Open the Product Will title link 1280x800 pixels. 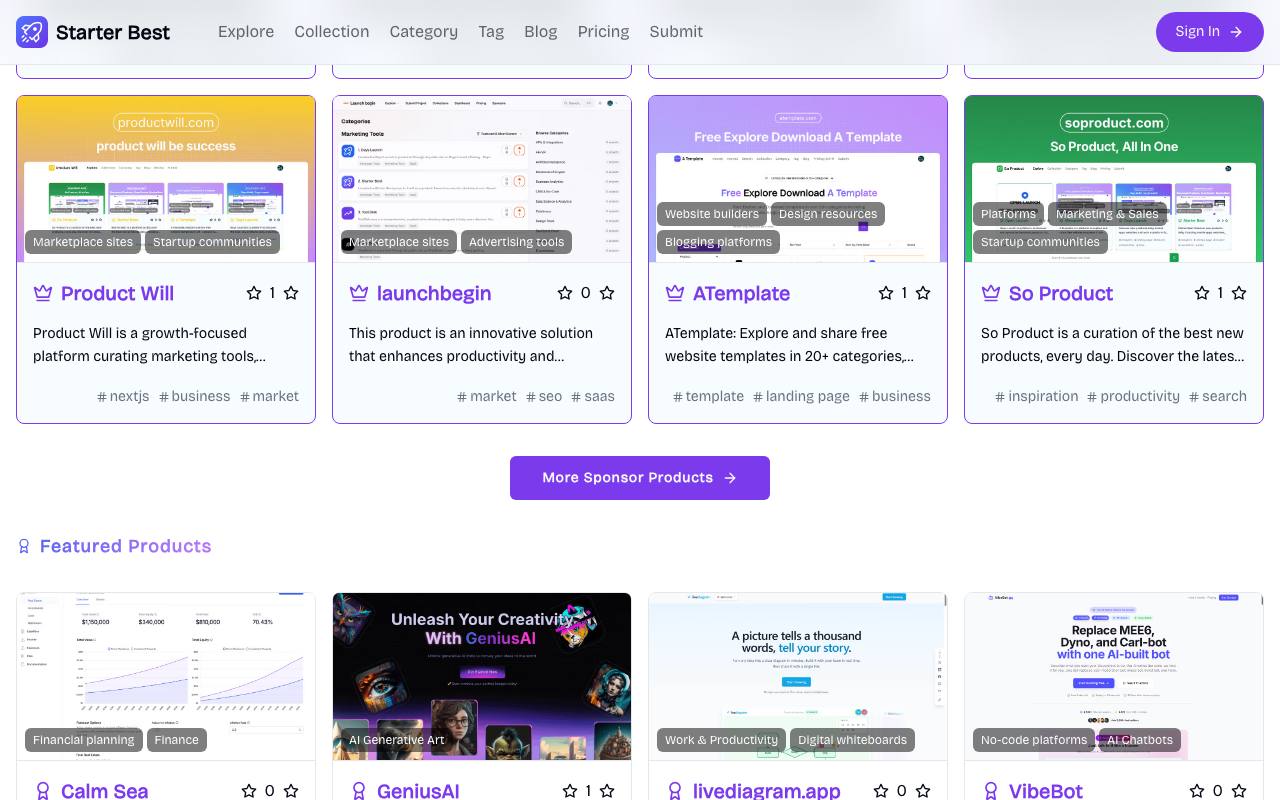(x=117, y=293)
